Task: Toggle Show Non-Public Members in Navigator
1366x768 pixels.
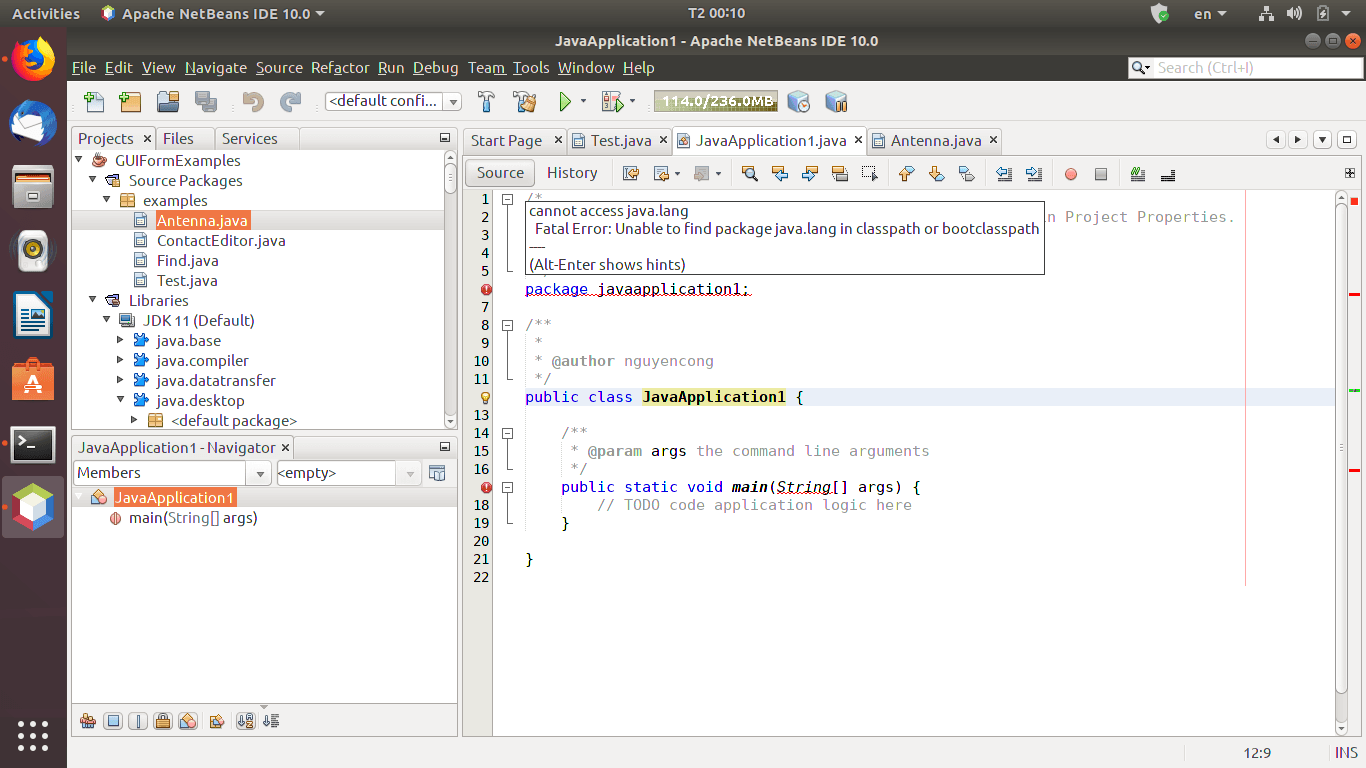Action: pos(163,721)
